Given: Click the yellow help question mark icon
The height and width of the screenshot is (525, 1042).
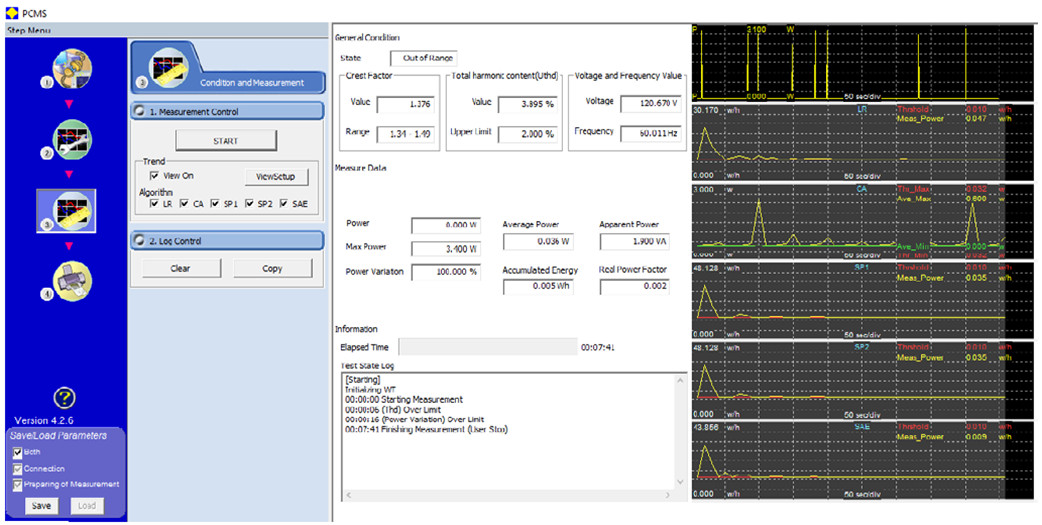Looking at the screenshot, I should tap(64, 398).
